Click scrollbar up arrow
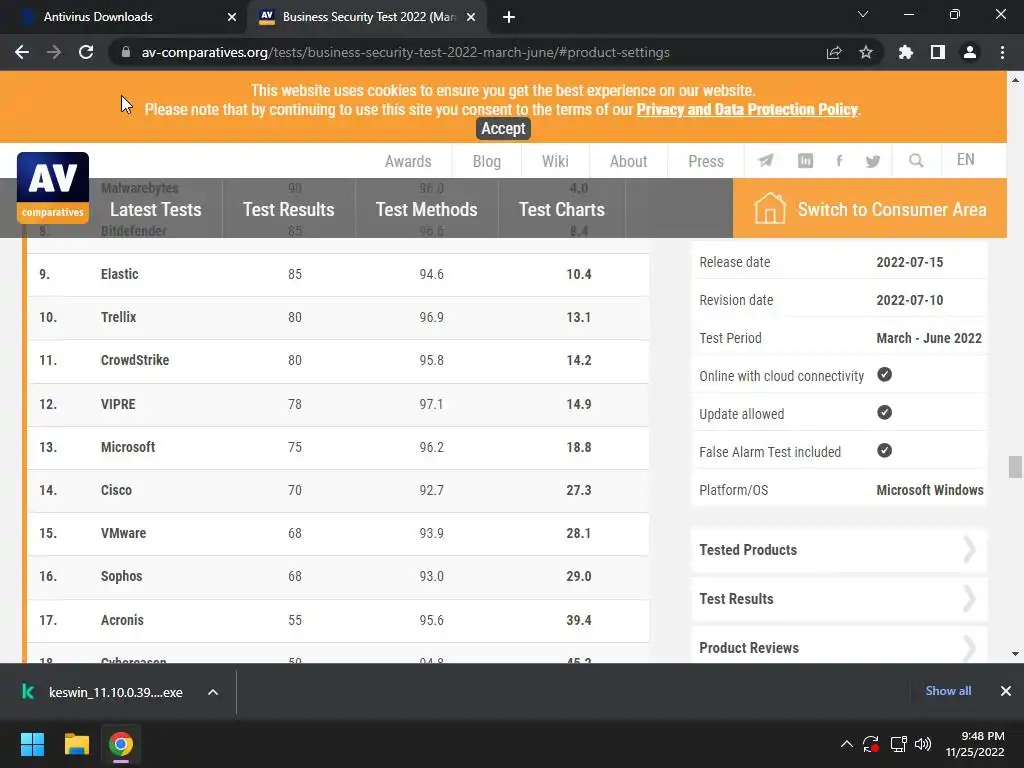Image resolution: width=1024 pixels, height=768 pixels. pos(1015,80)
